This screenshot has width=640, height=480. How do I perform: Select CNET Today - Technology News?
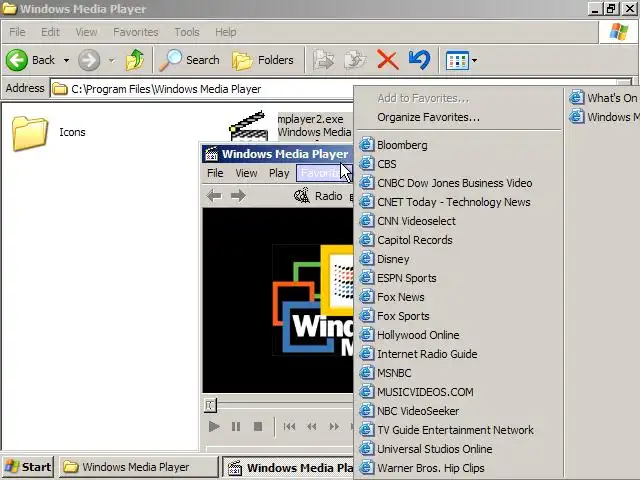tap(459, 202)
